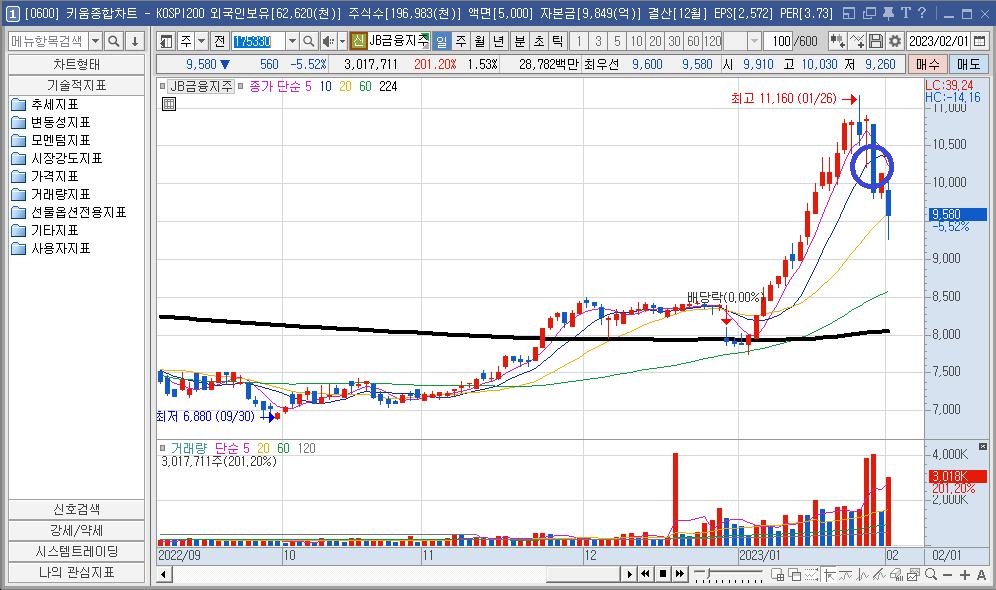Viewport: 996px width, 590px height.
Task: Click the stop button on chart scrollbar
Action: point(663,574)
